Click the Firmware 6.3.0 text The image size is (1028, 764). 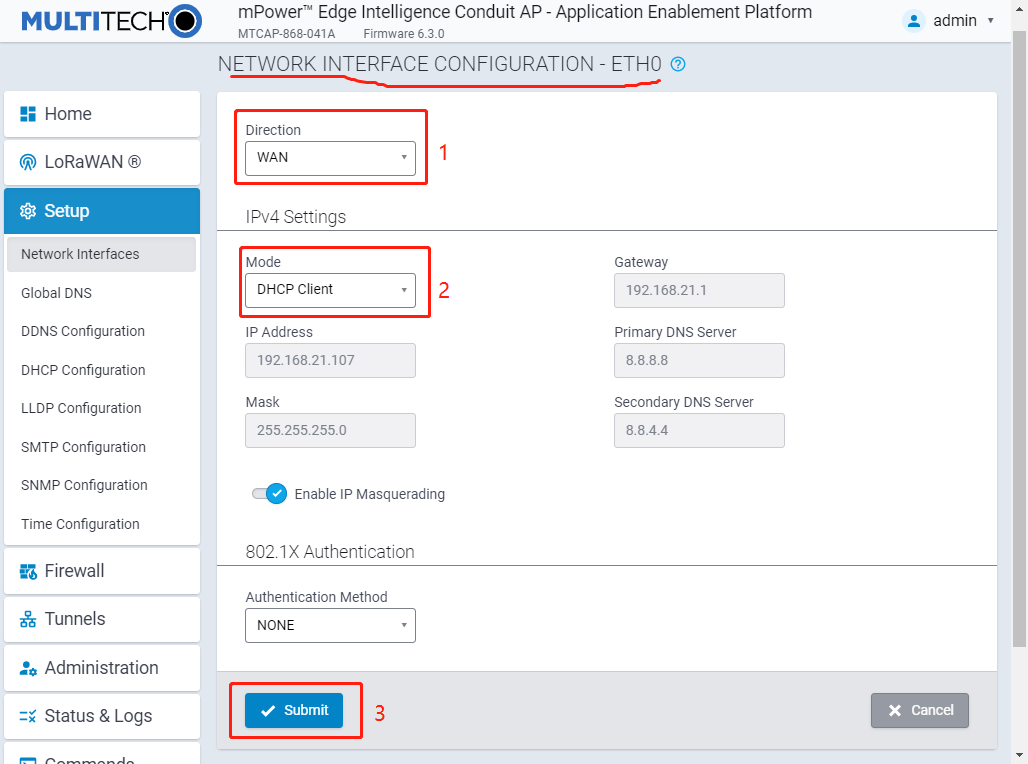click(x=404, y=34)
